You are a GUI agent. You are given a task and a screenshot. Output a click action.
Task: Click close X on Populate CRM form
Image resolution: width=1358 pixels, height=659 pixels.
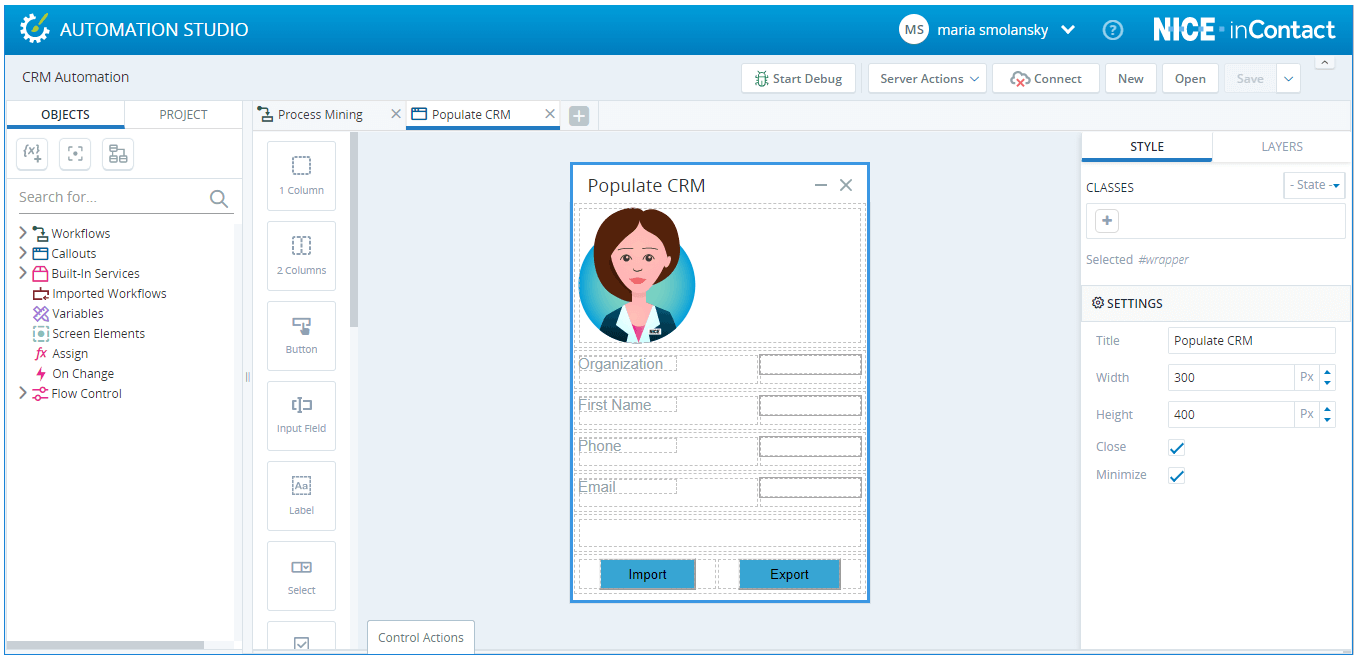point(846,185)
